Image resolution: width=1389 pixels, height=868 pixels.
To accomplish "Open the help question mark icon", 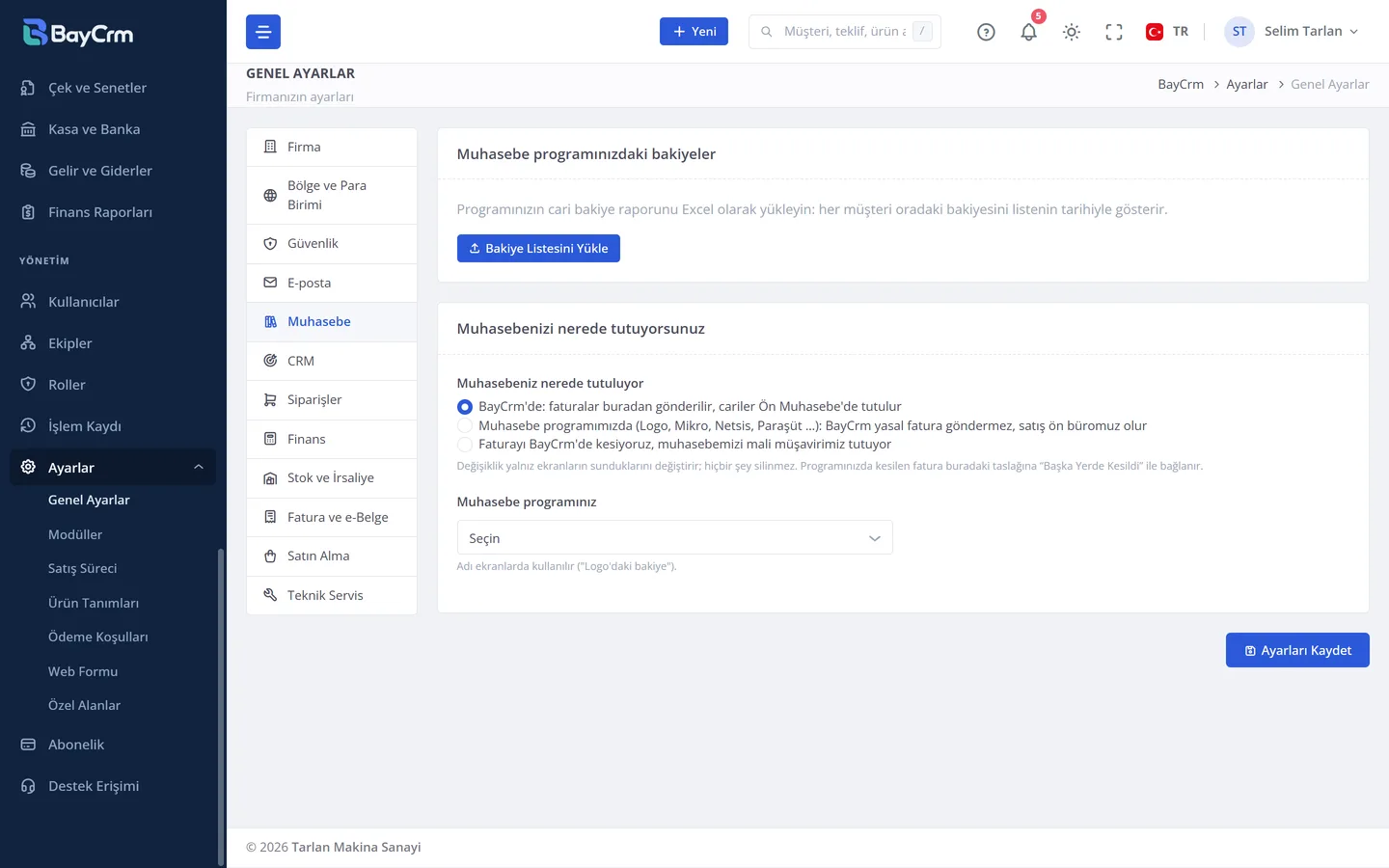I will [986, 32].
